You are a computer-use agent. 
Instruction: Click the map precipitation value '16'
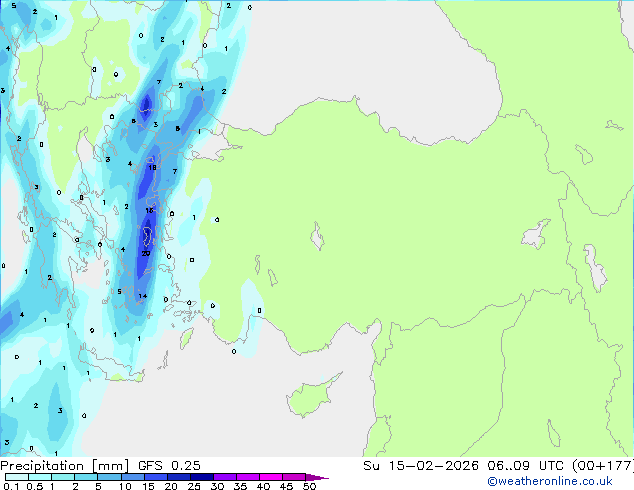pos(149,210)
